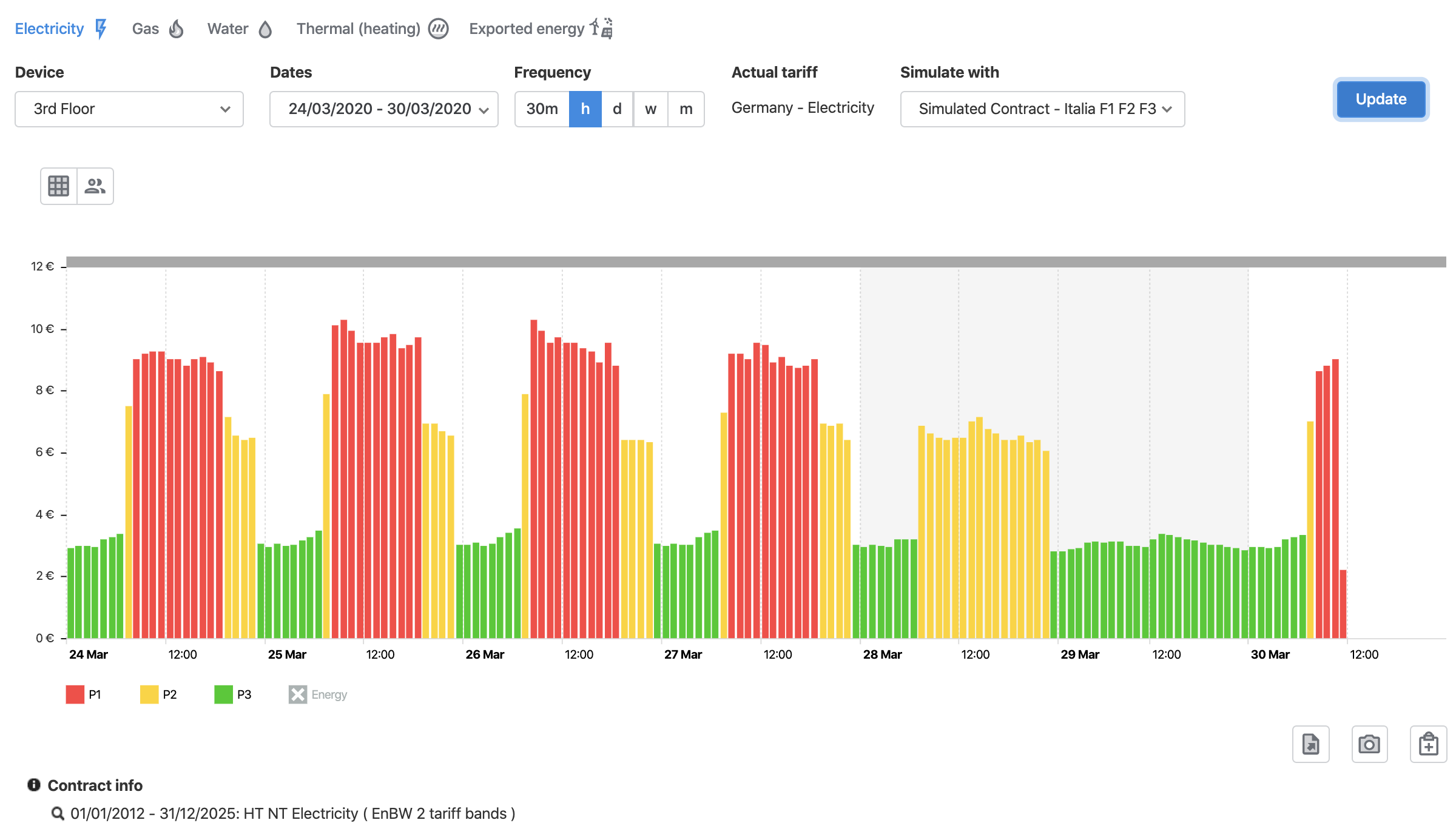
Task: Select the 30m frequency option
Action: pos(542,109)
